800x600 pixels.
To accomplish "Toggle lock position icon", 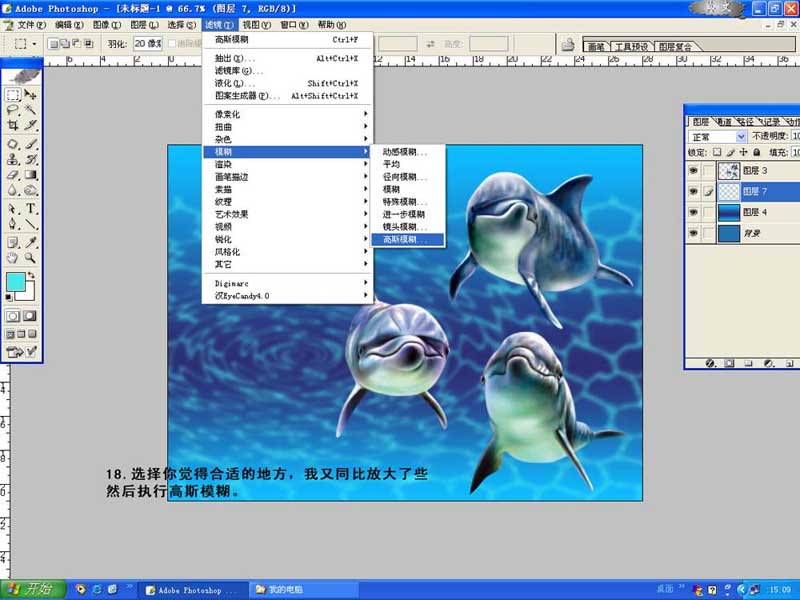I will [x=743, y=152].
